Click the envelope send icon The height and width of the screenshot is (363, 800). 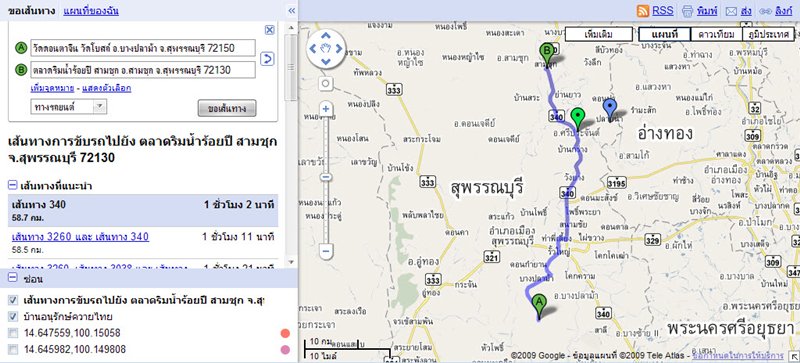tap(732, 11)
